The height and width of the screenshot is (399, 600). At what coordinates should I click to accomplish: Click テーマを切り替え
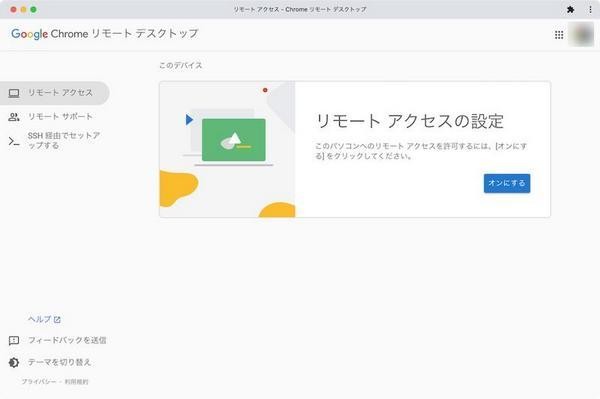tap(59, 362)
